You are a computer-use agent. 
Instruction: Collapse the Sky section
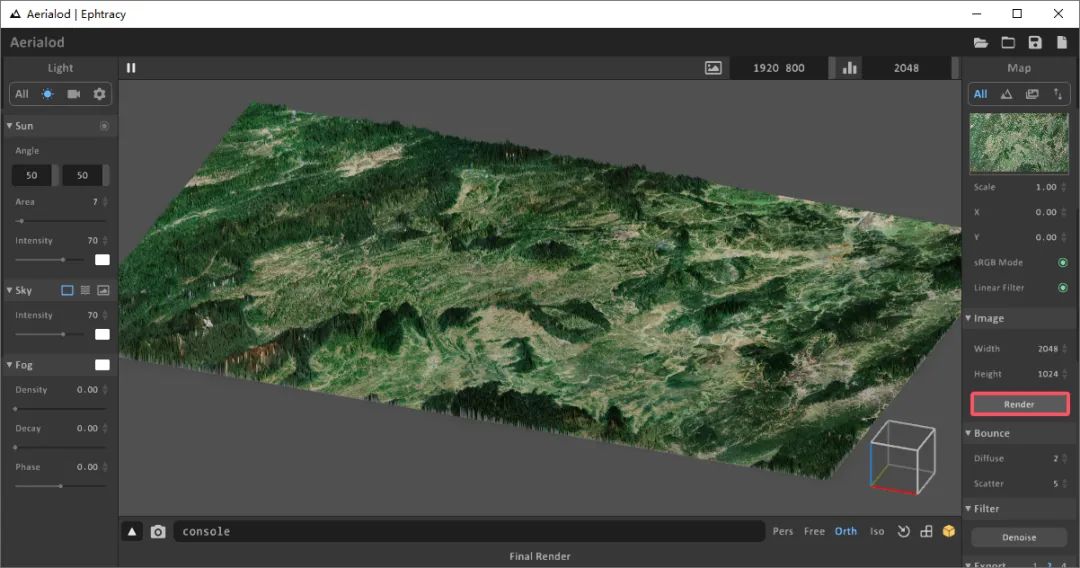click(x=10, y=290)
